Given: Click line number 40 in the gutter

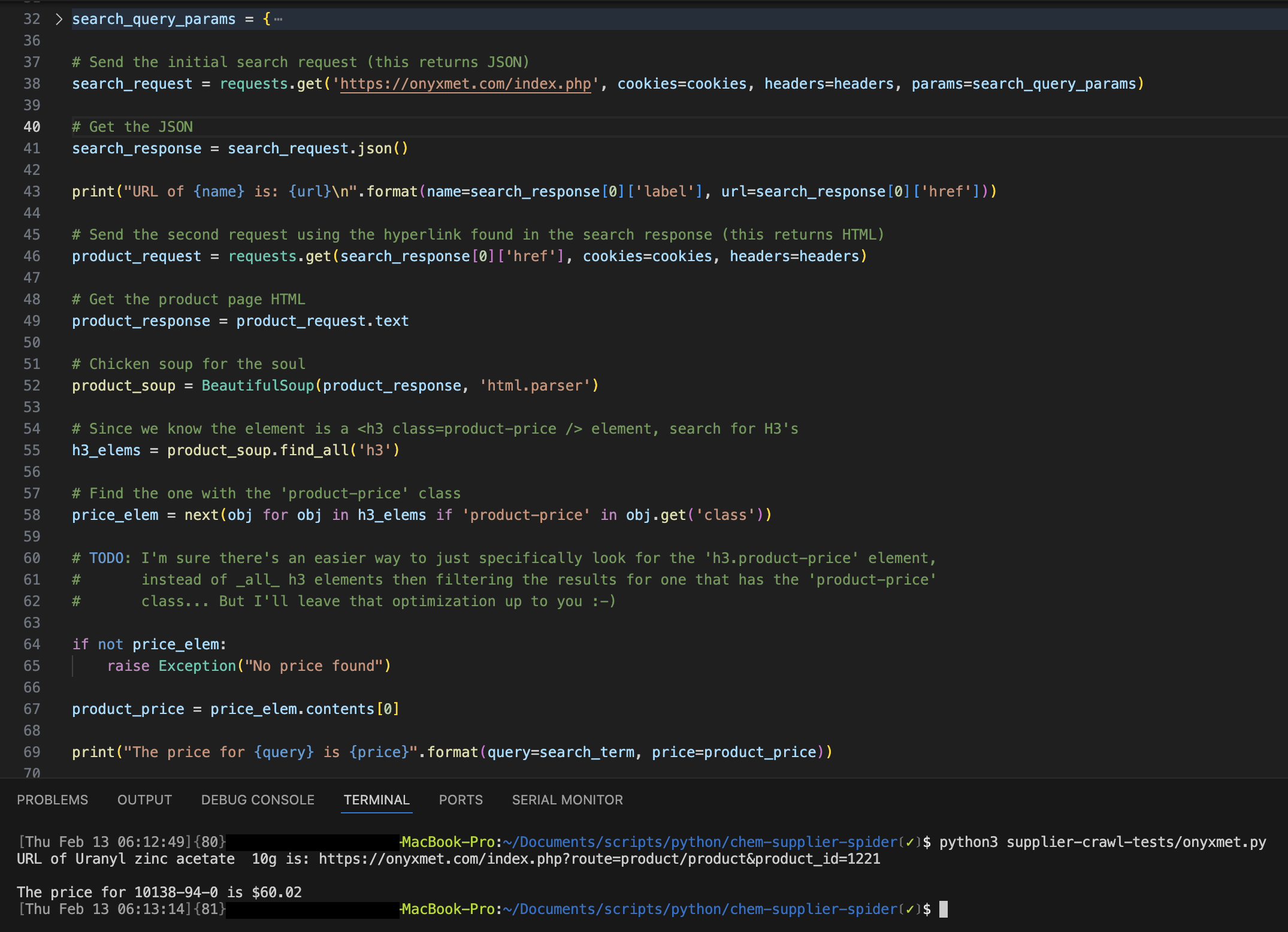Looking at the screenshot, I should click(x=32, y=127).
